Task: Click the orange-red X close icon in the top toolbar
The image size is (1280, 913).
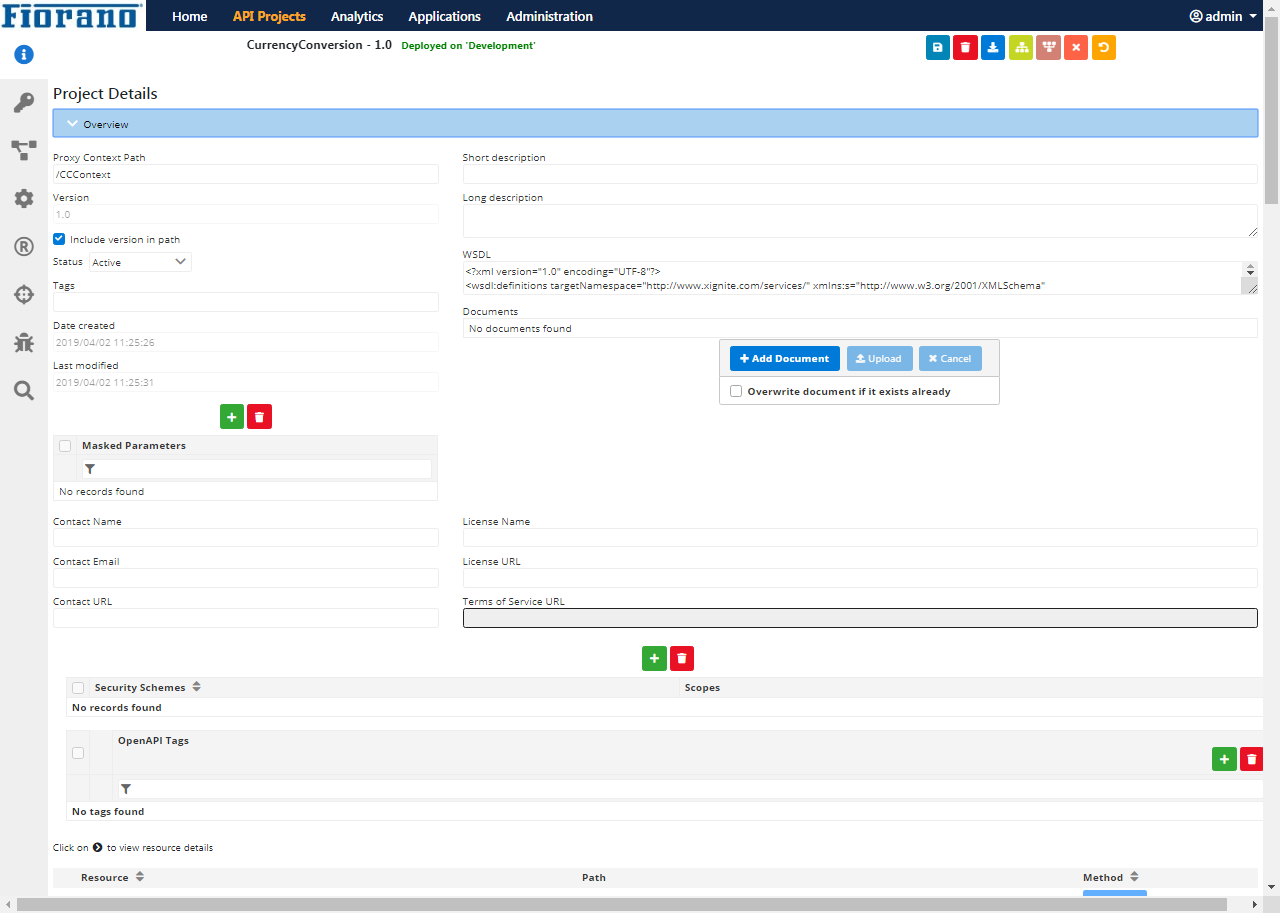Action: 1076,47
